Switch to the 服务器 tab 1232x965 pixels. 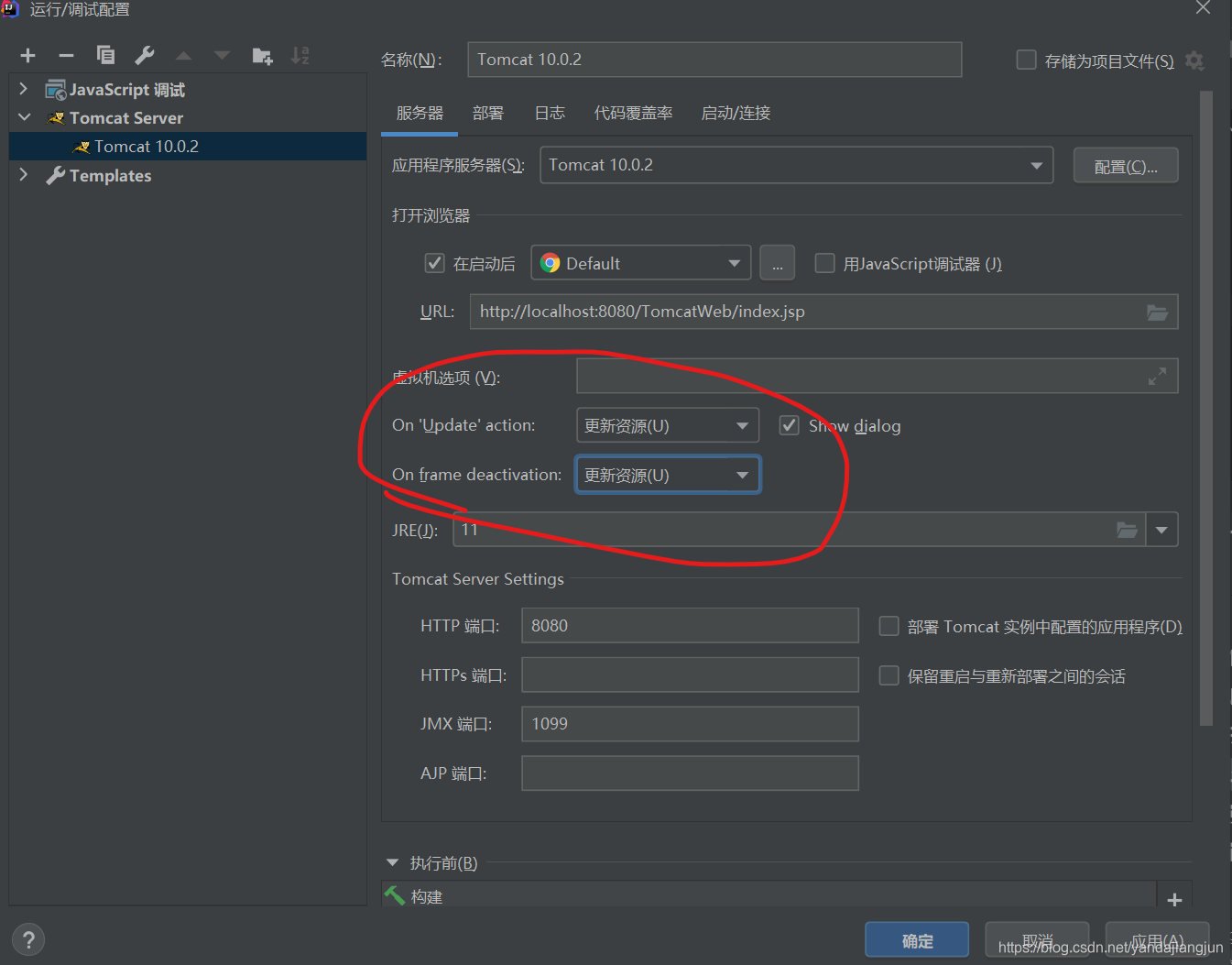pos(420,113)
